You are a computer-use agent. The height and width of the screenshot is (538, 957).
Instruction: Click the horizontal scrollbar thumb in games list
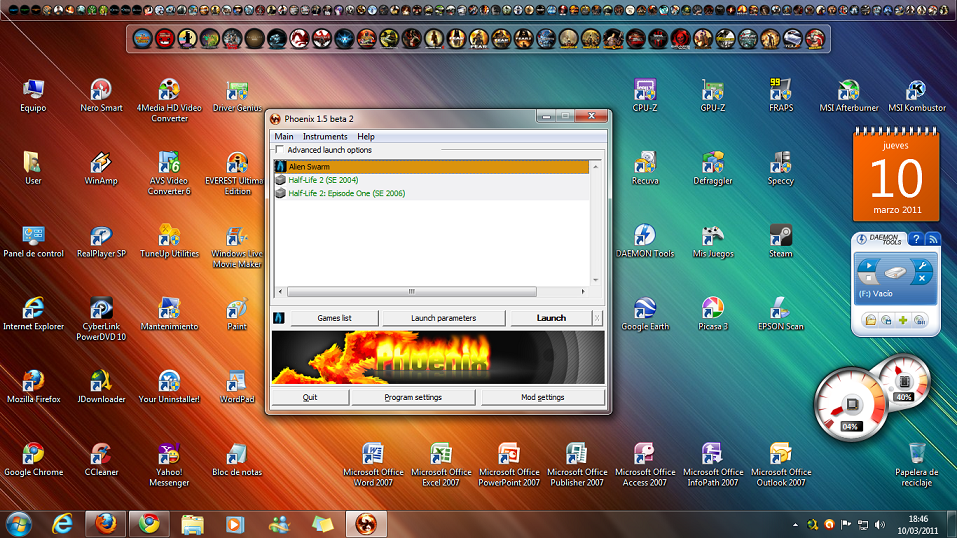click(411, 291)
